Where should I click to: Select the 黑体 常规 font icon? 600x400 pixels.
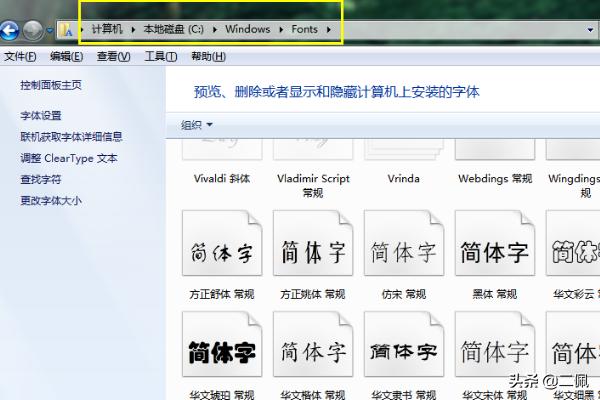[494, 244]
